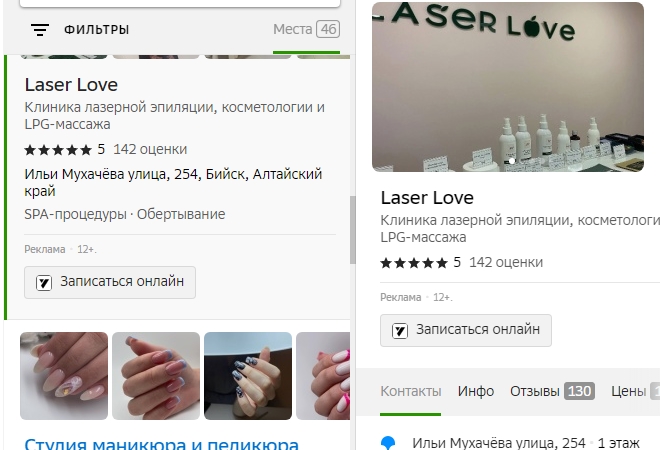Click the star rating in the left card
The width and height of the screenshot is (660, 450).
point(58,150)
